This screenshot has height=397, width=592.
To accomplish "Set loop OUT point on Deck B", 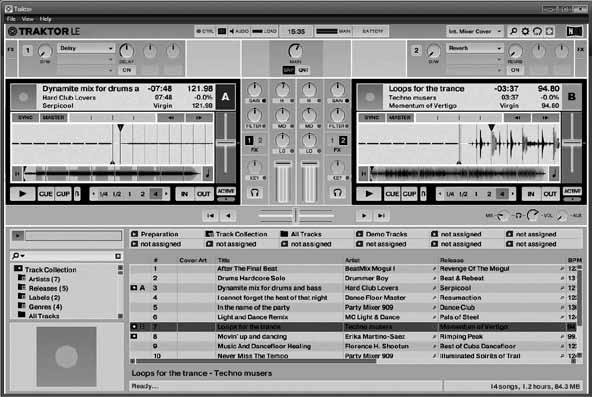I will click(x=550, y=194).
